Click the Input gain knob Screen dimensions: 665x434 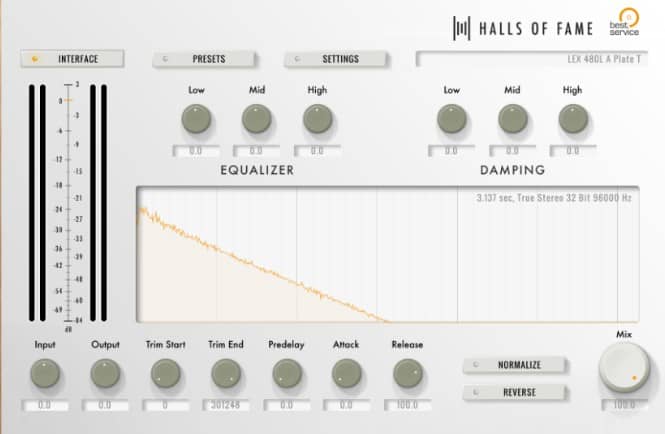45,374
